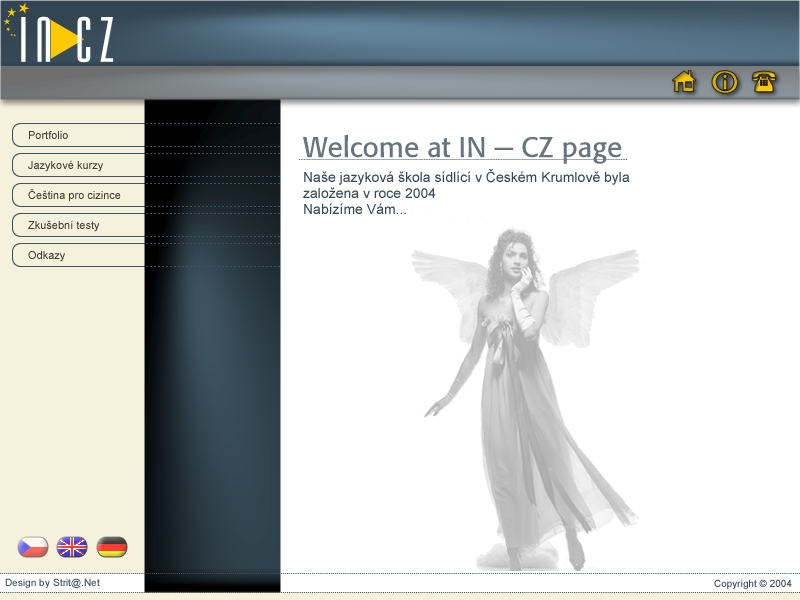
Task: Select Čeština pro cizince in menu
Action: (79, 195)
